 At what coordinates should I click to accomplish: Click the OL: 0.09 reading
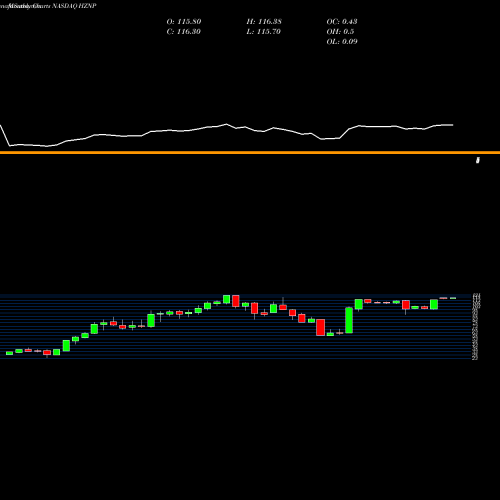pos(342,41)
